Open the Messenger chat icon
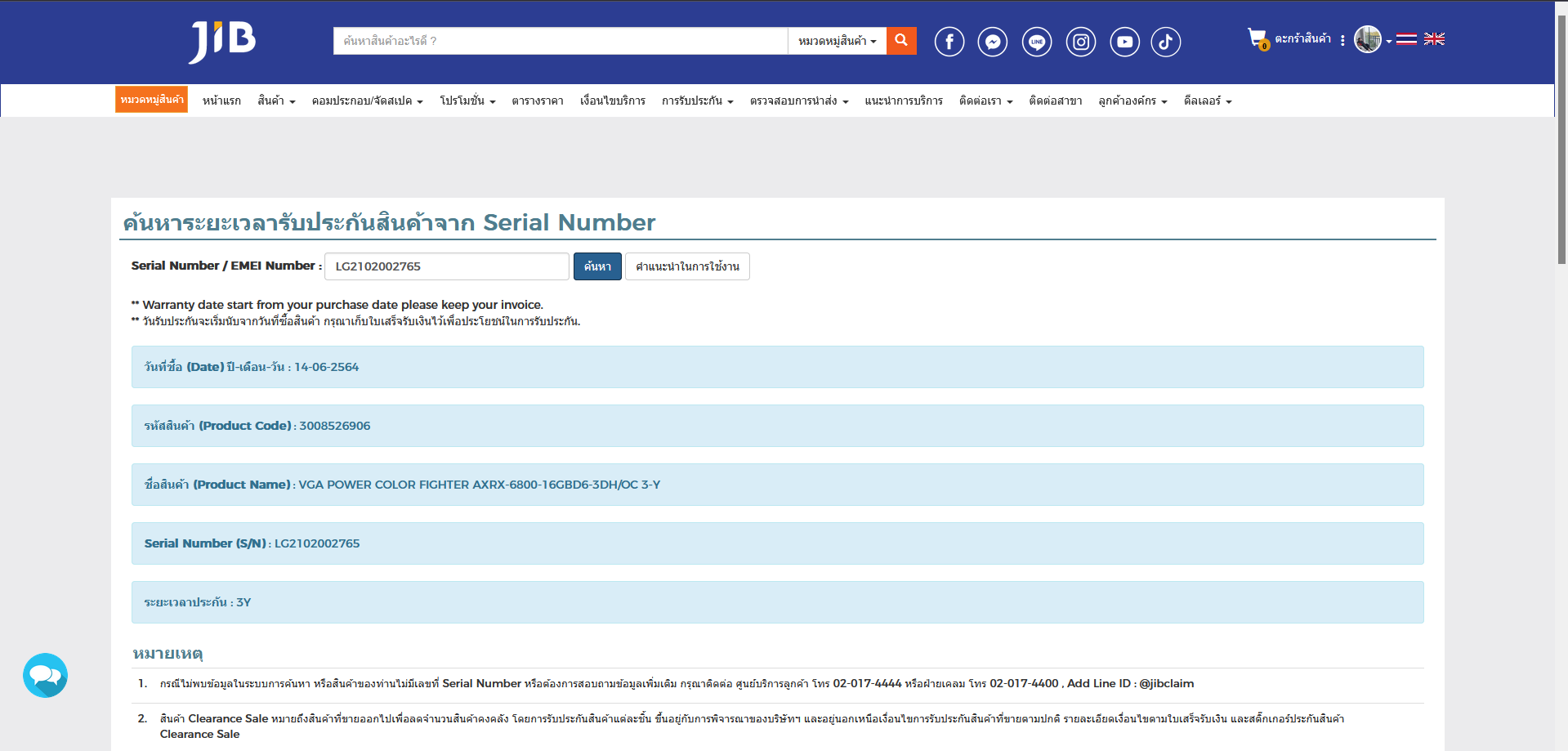The height and width of the screenshot is (751, 1568). 993,42
